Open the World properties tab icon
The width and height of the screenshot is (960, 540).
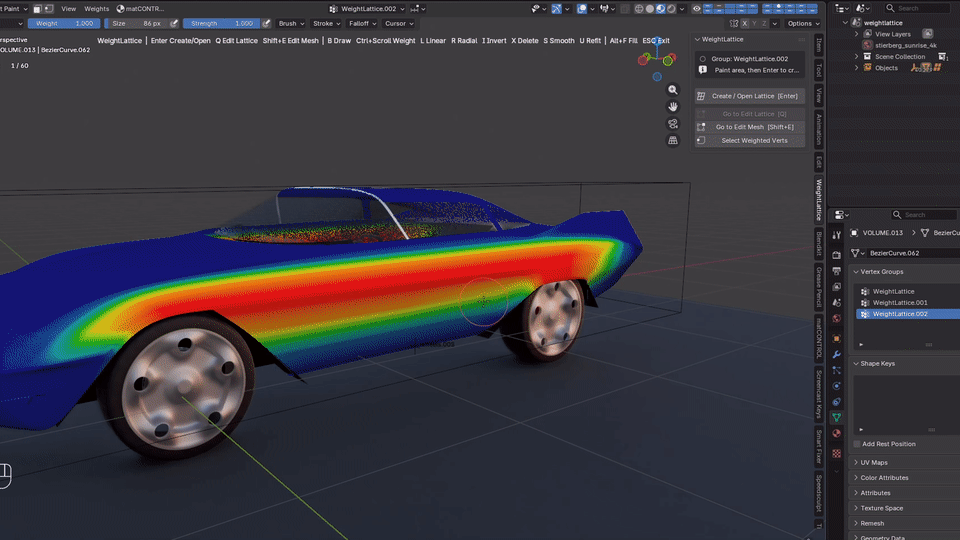tap(836, 318)
